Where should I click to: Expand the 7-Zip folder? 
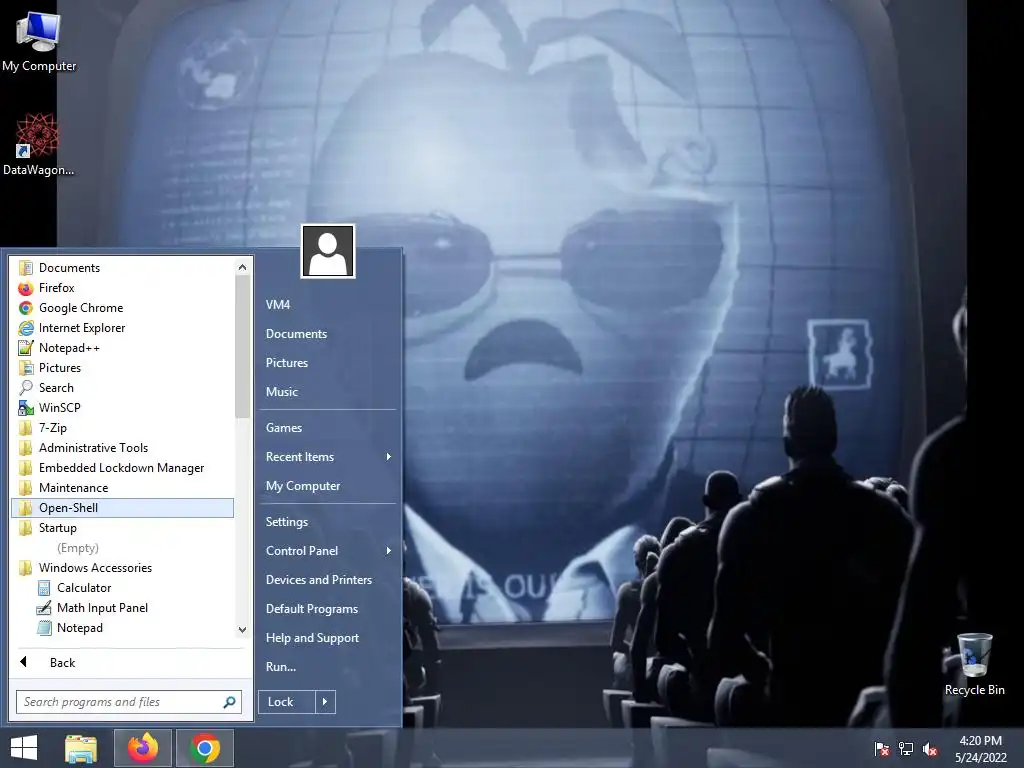click(122, 428)
